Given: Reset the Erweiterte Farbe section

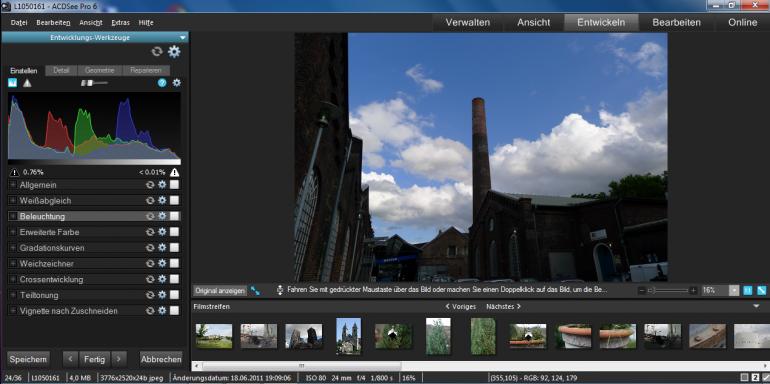Looking at the screenshot, I should coord(150,232).
